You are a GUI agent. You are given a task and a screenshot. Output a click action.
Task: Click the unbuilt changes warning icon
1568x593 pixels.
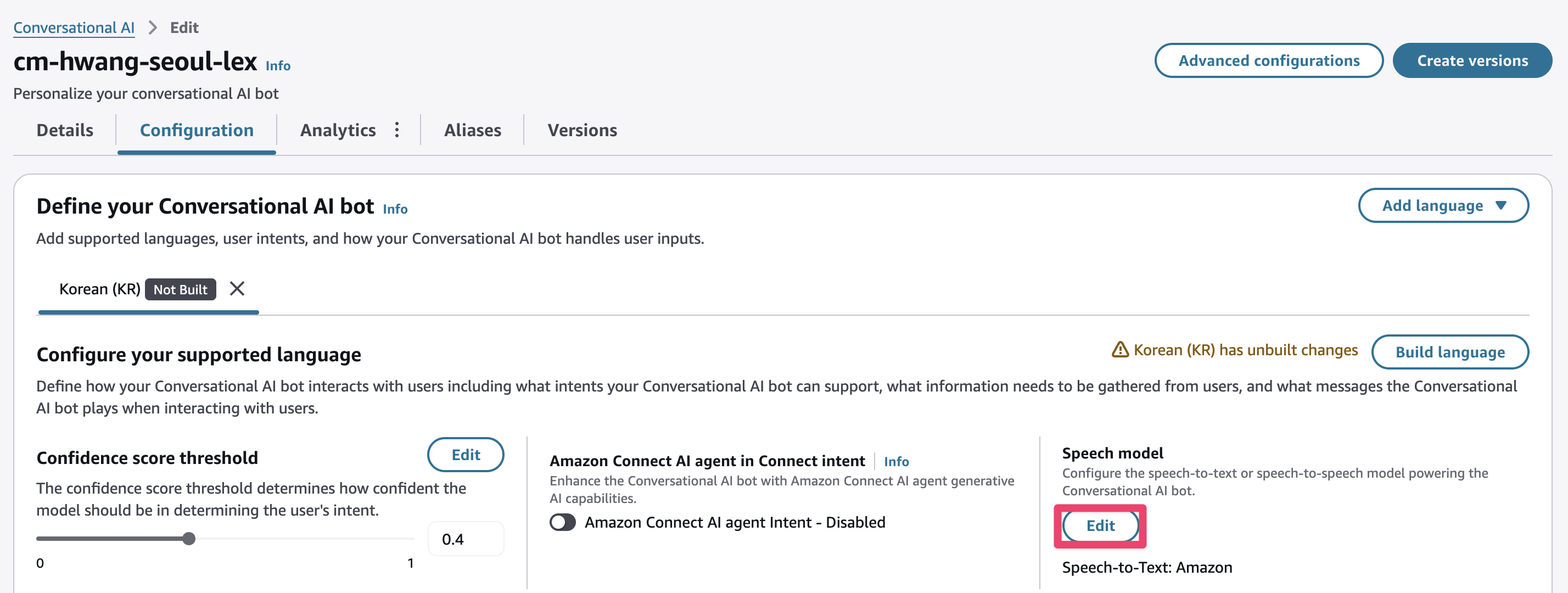click(1119, 350)
